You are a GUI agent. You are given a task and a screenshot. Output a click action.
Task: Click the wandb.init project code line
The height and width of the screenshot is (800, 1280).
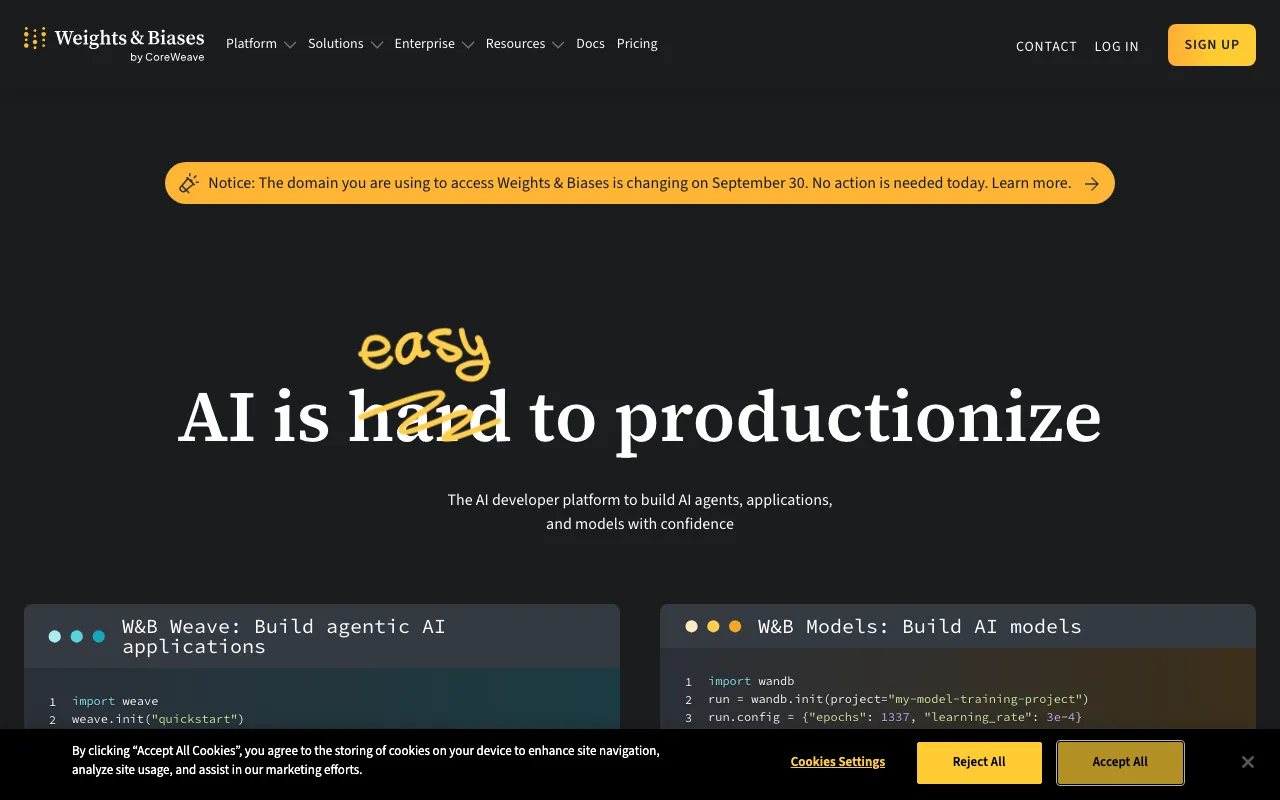tap(898, 699)
